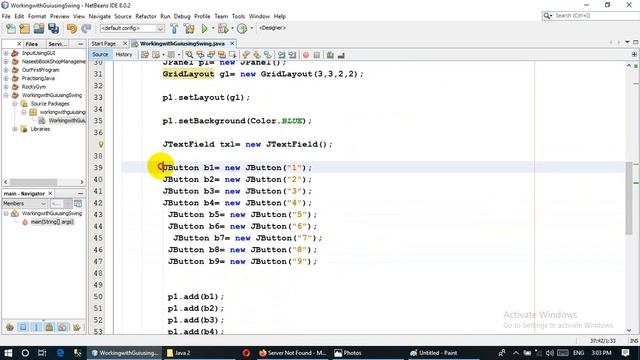Screen dimensions: 640x360
Task: Toggle the show non-public members filter in Navigator
Action: [49, 327]
